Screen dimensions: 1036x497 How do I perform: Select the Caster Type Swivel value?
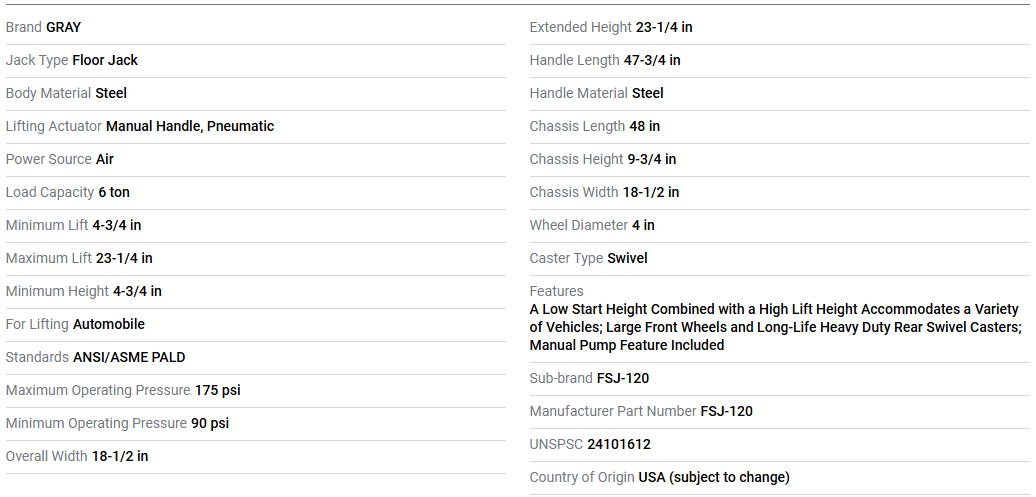tap(627, 258)
